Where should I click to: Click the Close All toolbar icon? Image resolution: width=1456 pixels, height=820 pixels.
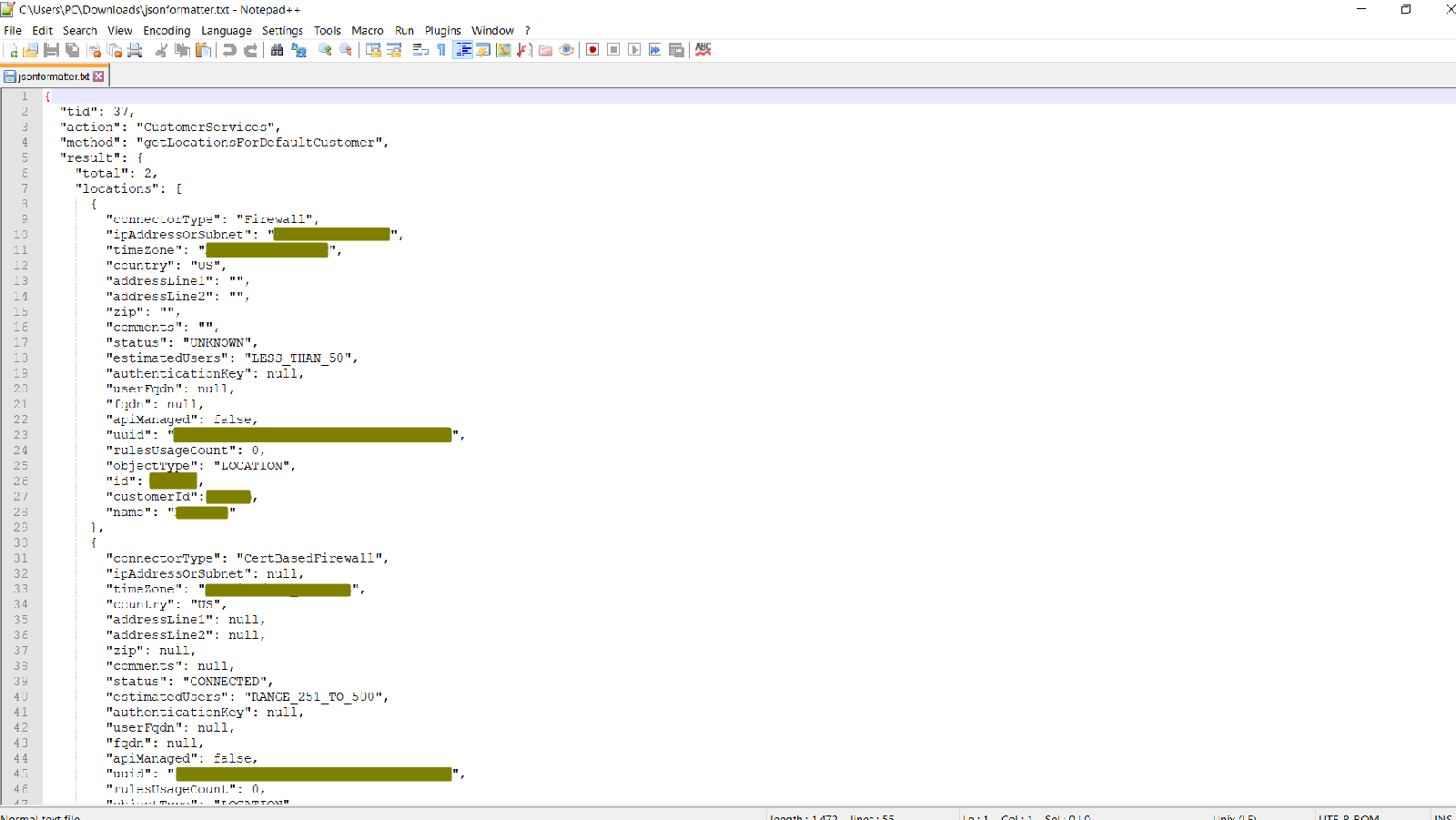click(x=115, y=50)
